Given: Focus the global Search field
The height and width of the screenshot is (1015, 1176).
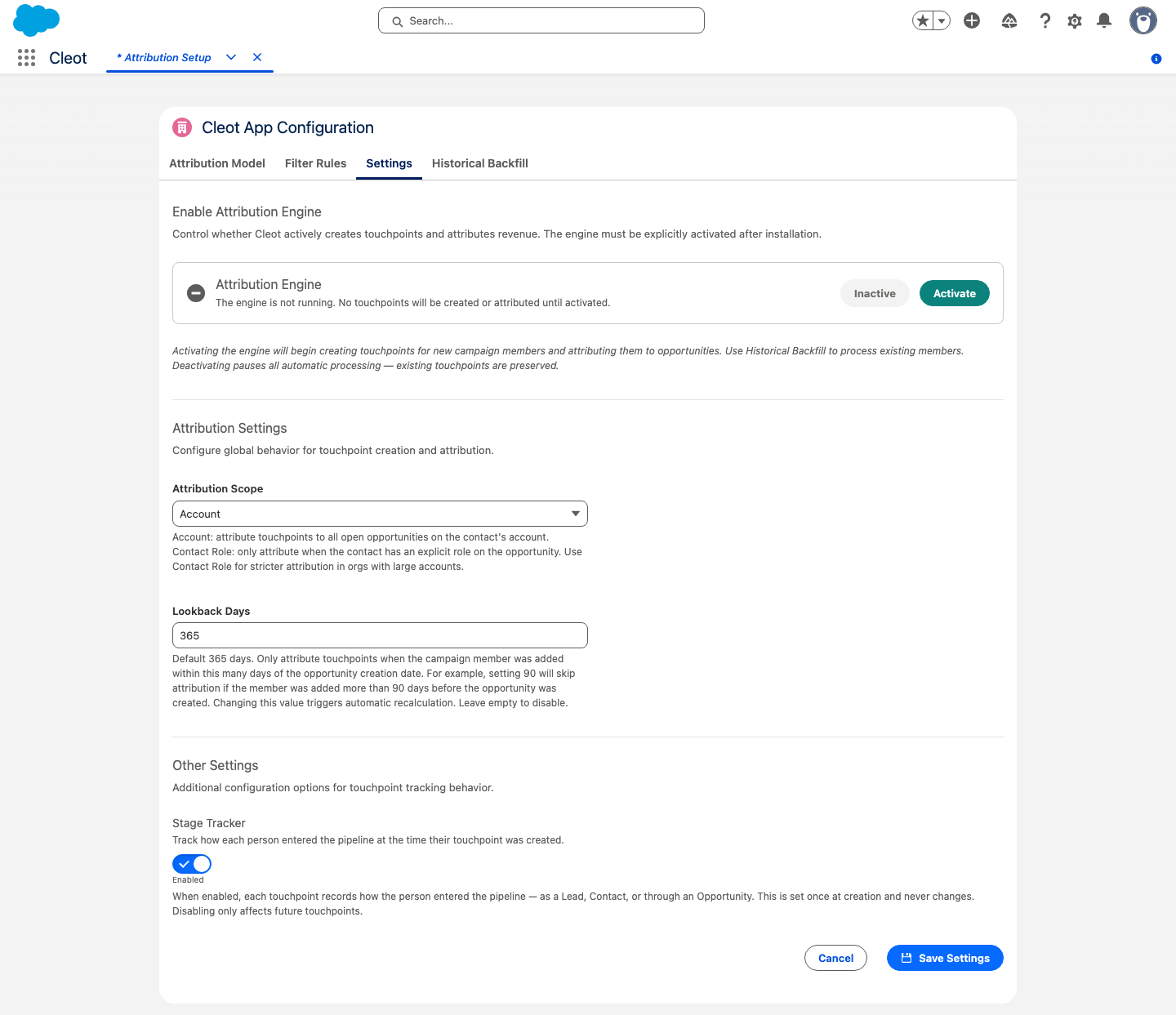Looking at the screenshot, I should coord(541,20).
